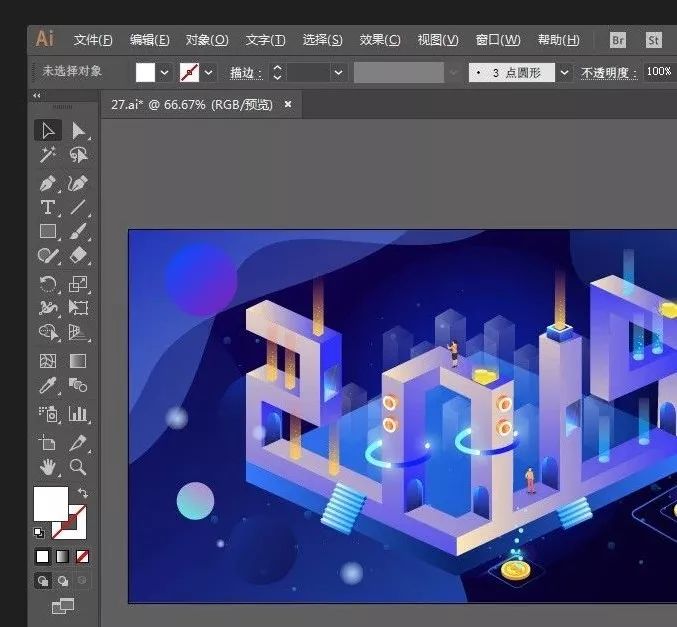
Task: Select the Pen tool
Action: pyautogui.click(x=47, y=183)
